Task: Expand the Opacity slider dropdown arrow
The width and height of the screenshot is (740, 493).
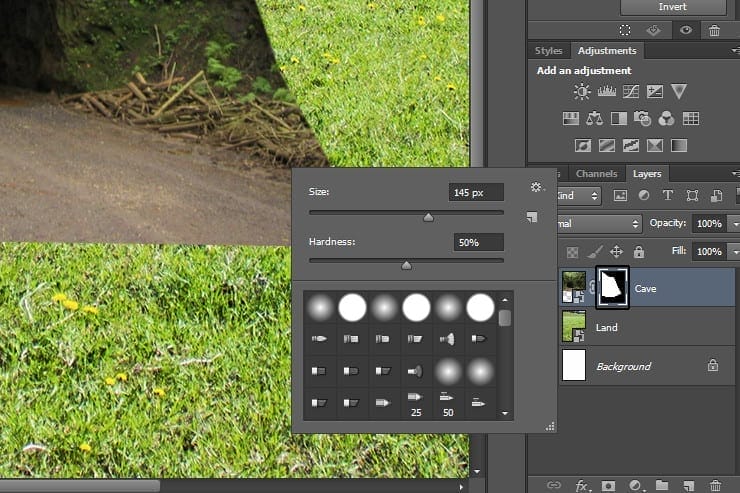Action: point(734,224)
